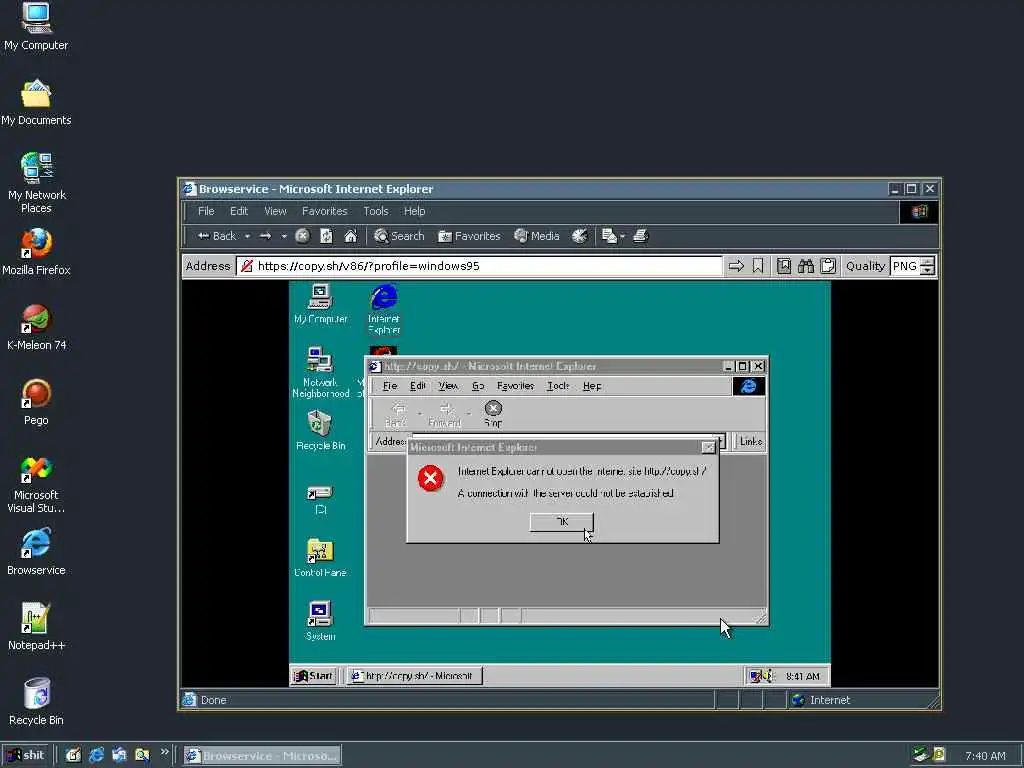
Task: Click the Internet Explorer quick launch icon
Action: click(x=97, y=756)
